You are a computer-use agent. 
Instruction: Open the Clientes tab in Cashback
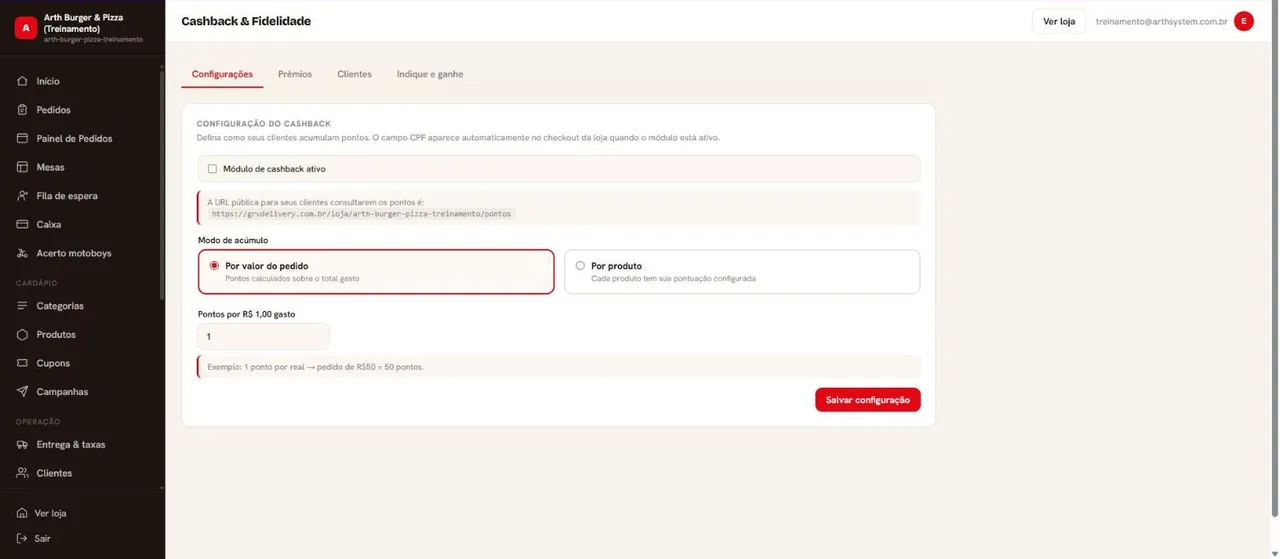[x=354, y=74]
